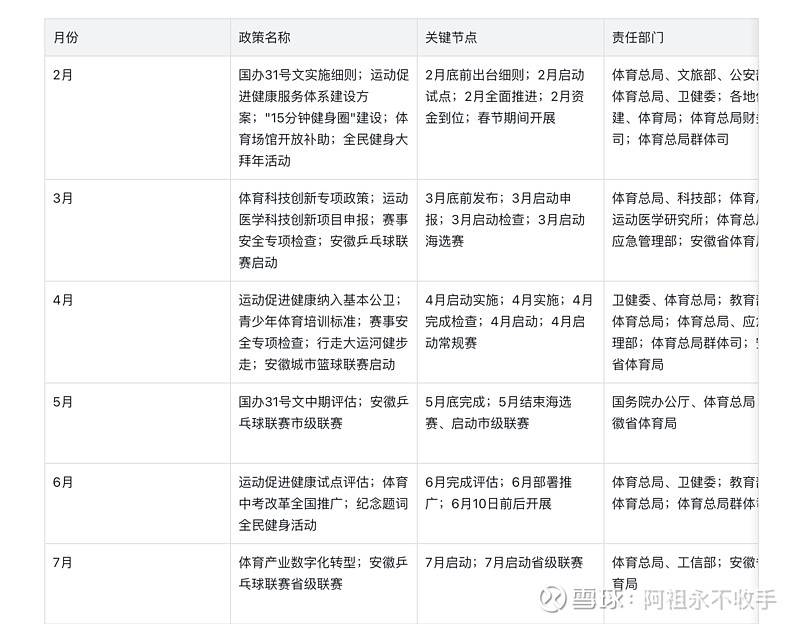Click department cell starting 体育总局、科技部

pos(681,230)
